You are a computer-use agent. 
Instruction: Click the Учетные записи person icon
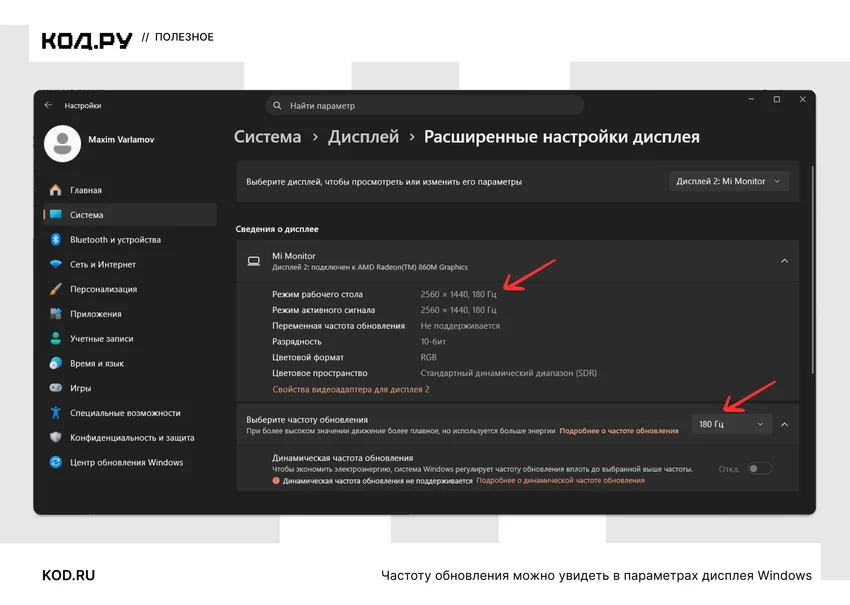click(55, 338)
